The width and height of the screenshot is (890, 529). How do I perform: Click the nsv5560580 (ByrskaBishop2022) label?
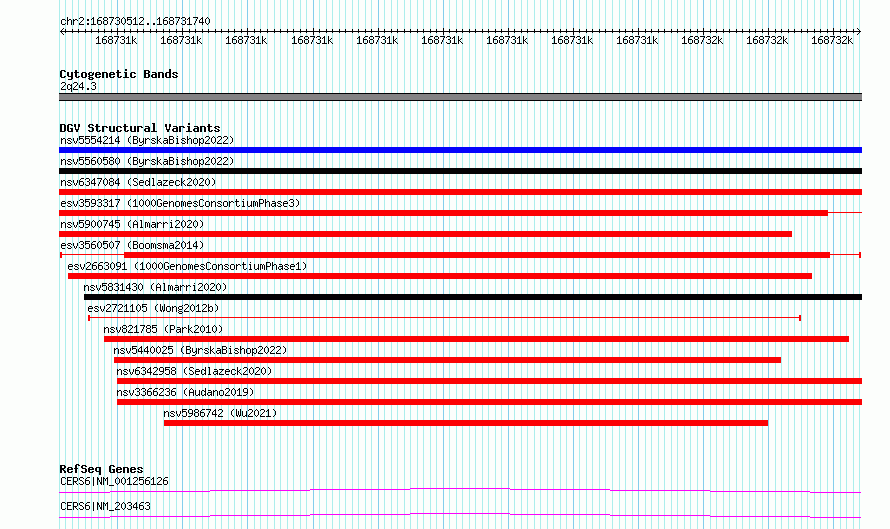click(147, 161)
